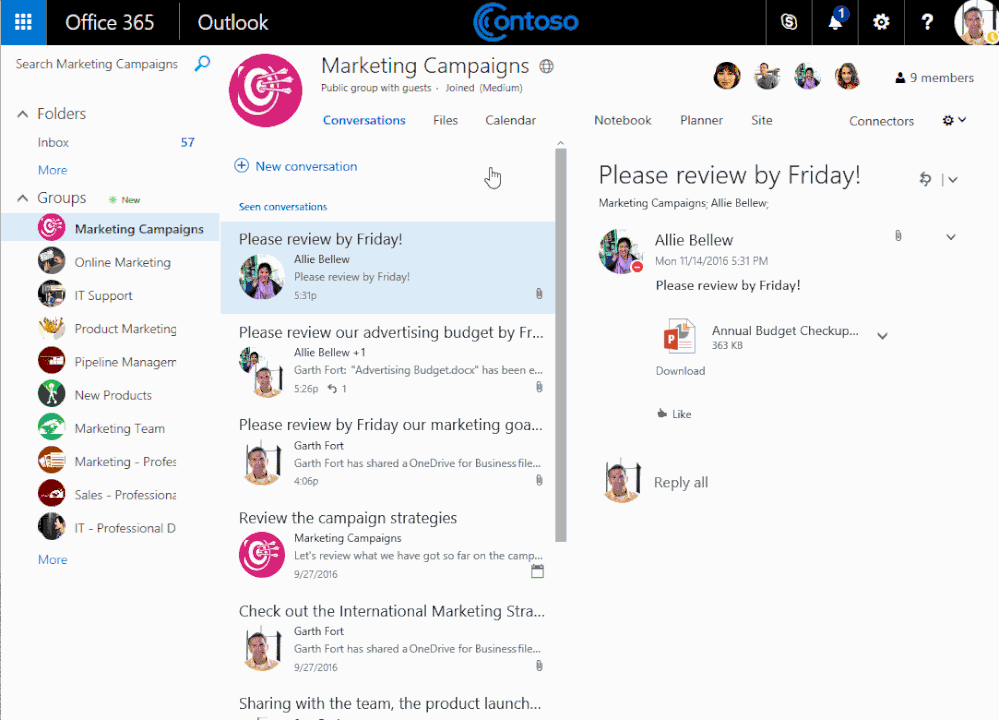Click the Sales - Professional group icon
Viewport: 999px width, 720px height.
tap(52, 493)
